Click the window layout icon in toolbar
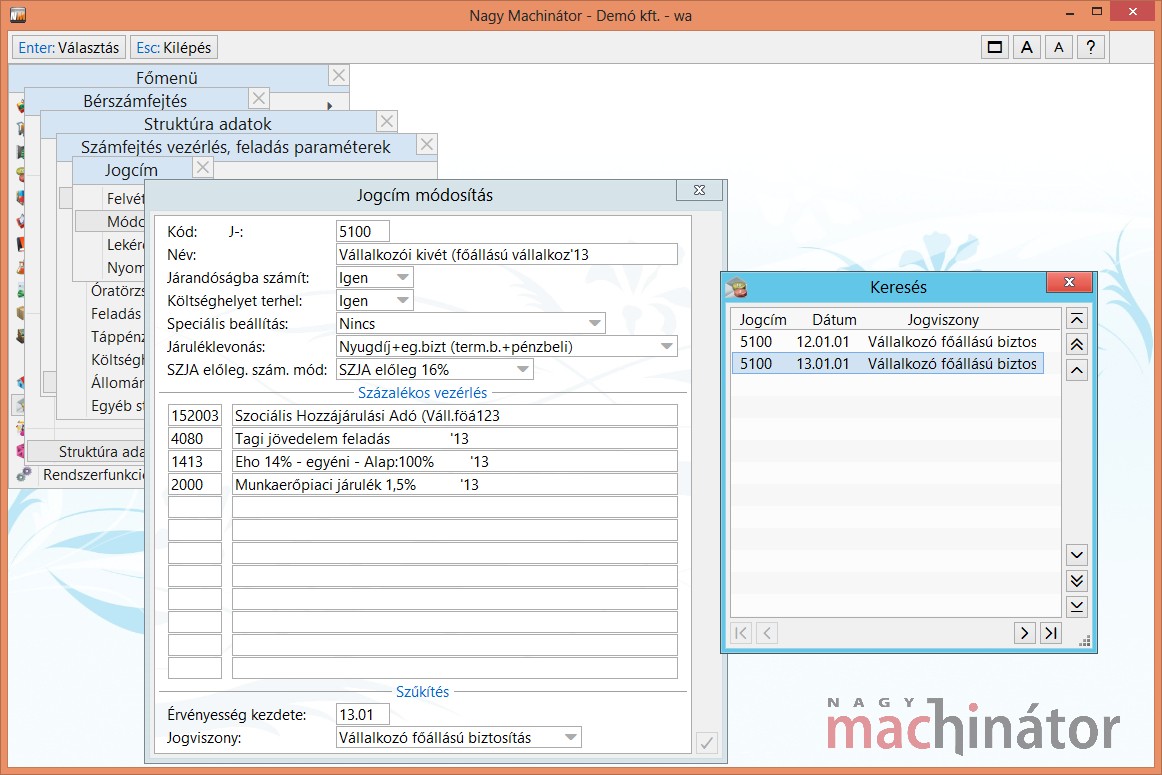1162x775 pixels. tap(995, 47)
